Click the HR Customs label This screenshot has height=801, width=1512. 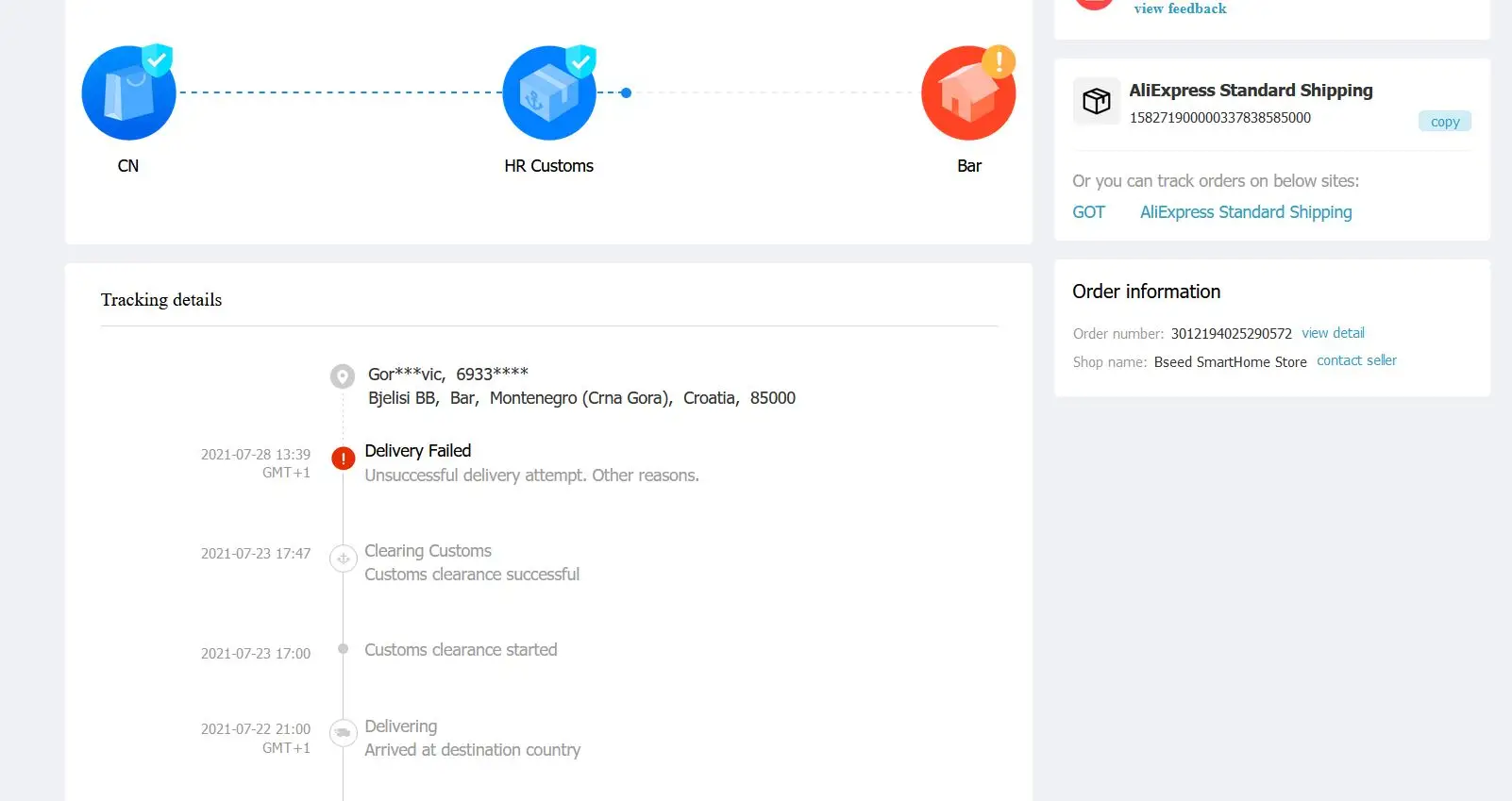point(549,166)
